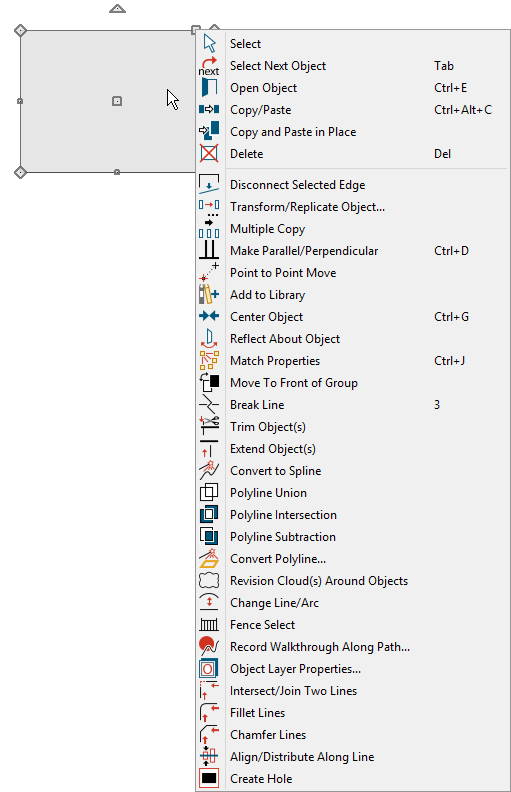Click the Revision Cloud icon
The image size is (511, 792).
209,580
